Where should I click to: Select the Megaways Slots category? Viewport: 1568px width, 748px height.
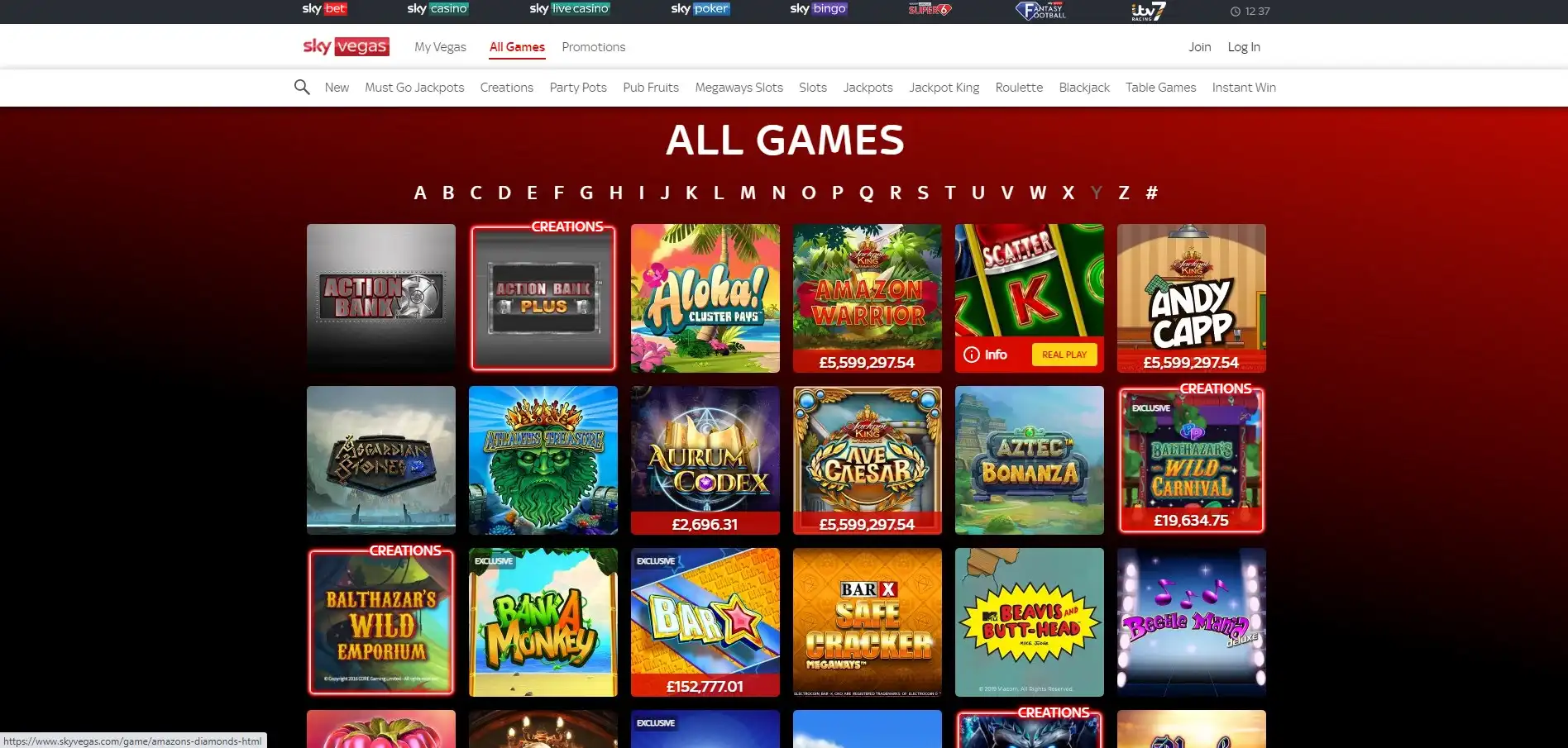tap(739, 88)
